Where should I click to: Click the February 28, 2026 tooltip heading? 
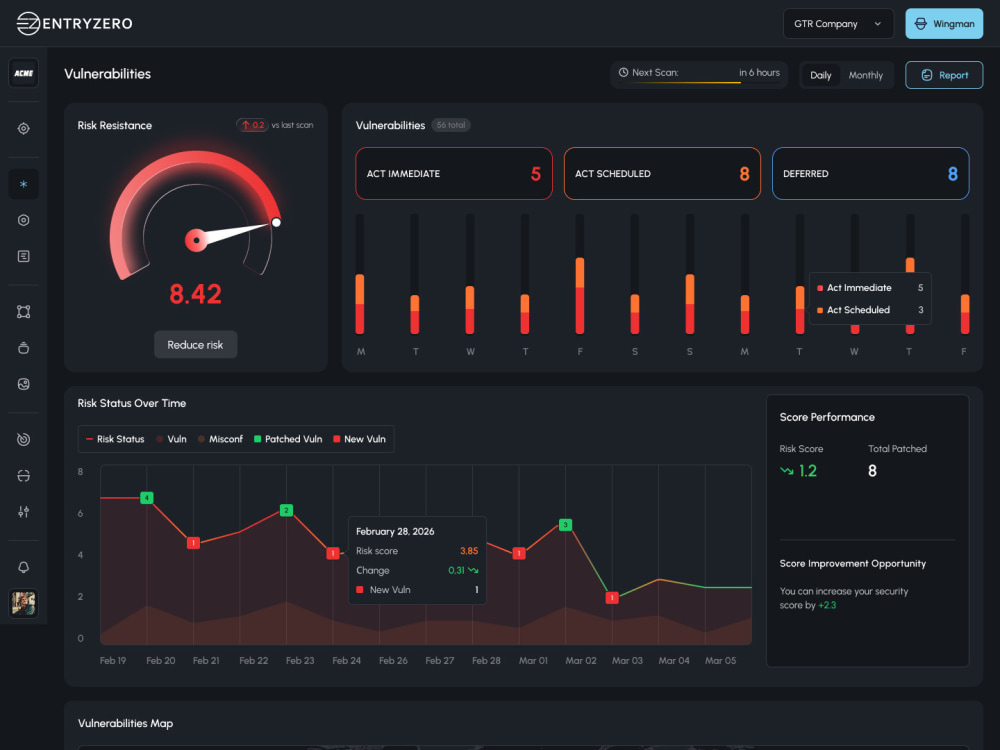(395, 531)
